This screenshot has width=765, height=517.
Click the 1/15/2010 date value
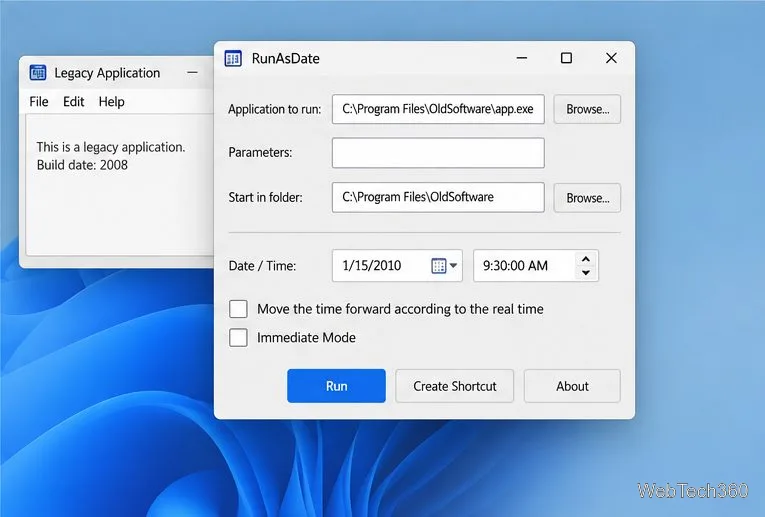[x=372, y=266]
